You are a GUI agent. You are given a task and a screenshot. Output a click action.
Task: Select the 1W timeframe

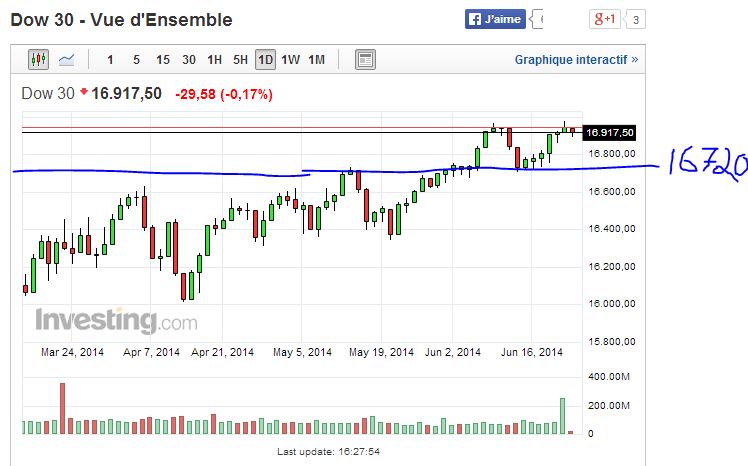point(291,60)
